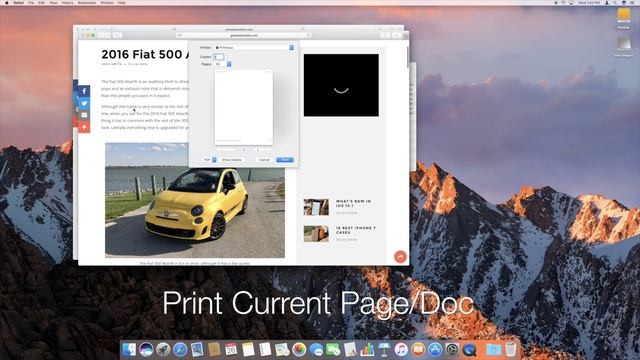Open Pages document icon in Dock
The height and width of the screenshot is (360, 640).
pos(350,350)
